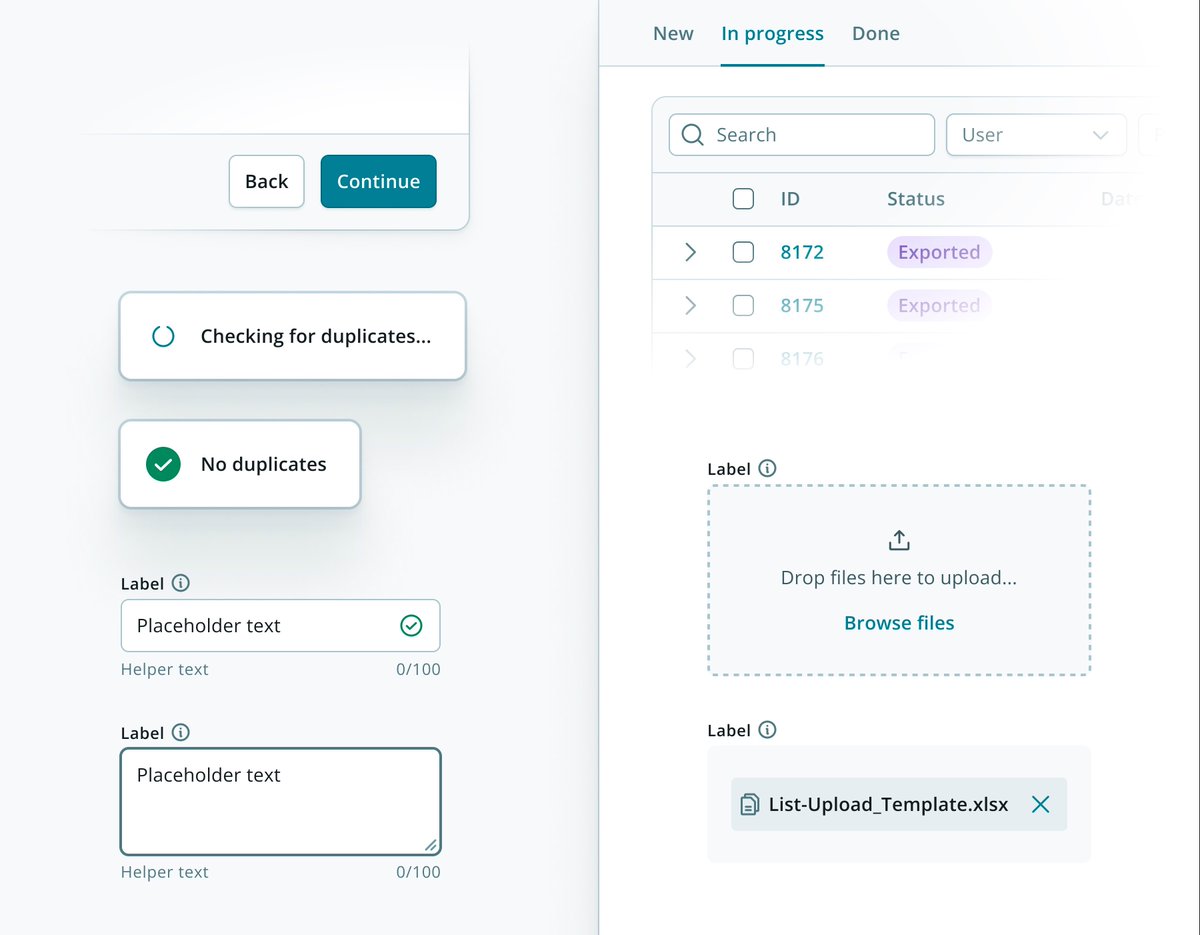Click info icon beside single-line input Label
Screen dimensions: 1200x935
180,583
